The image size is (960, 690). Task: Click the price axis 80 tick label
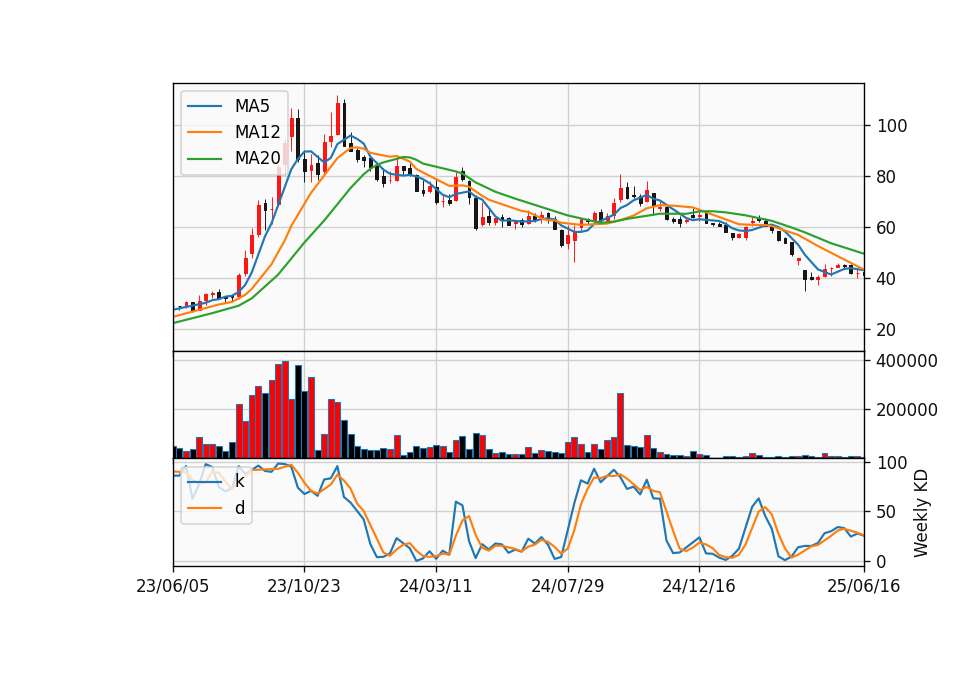887,177
